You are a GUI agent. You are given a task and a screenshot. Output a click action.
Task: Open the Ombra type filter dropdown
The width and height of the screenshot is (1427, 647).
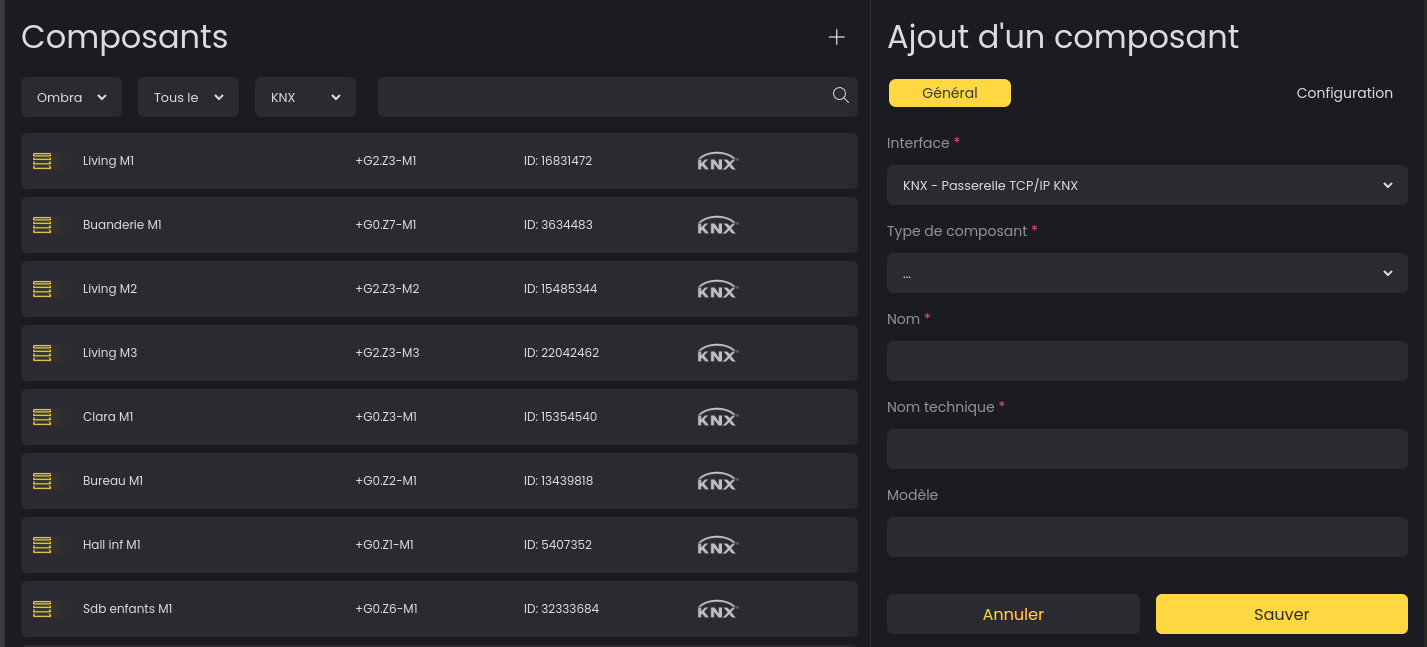[x=71, y=97]
